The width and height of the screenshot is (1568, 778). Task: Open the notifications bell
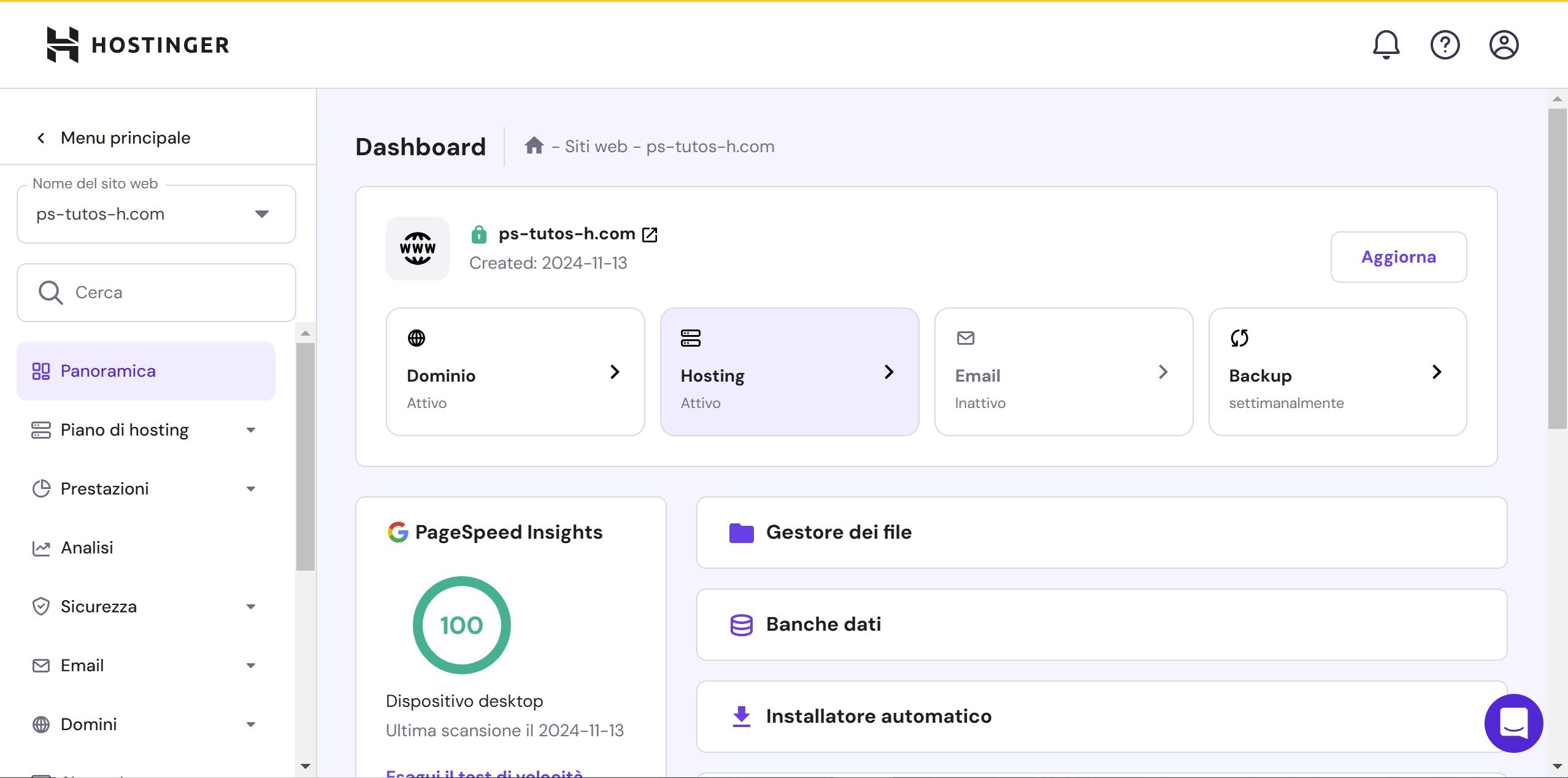coord(1386,45)
